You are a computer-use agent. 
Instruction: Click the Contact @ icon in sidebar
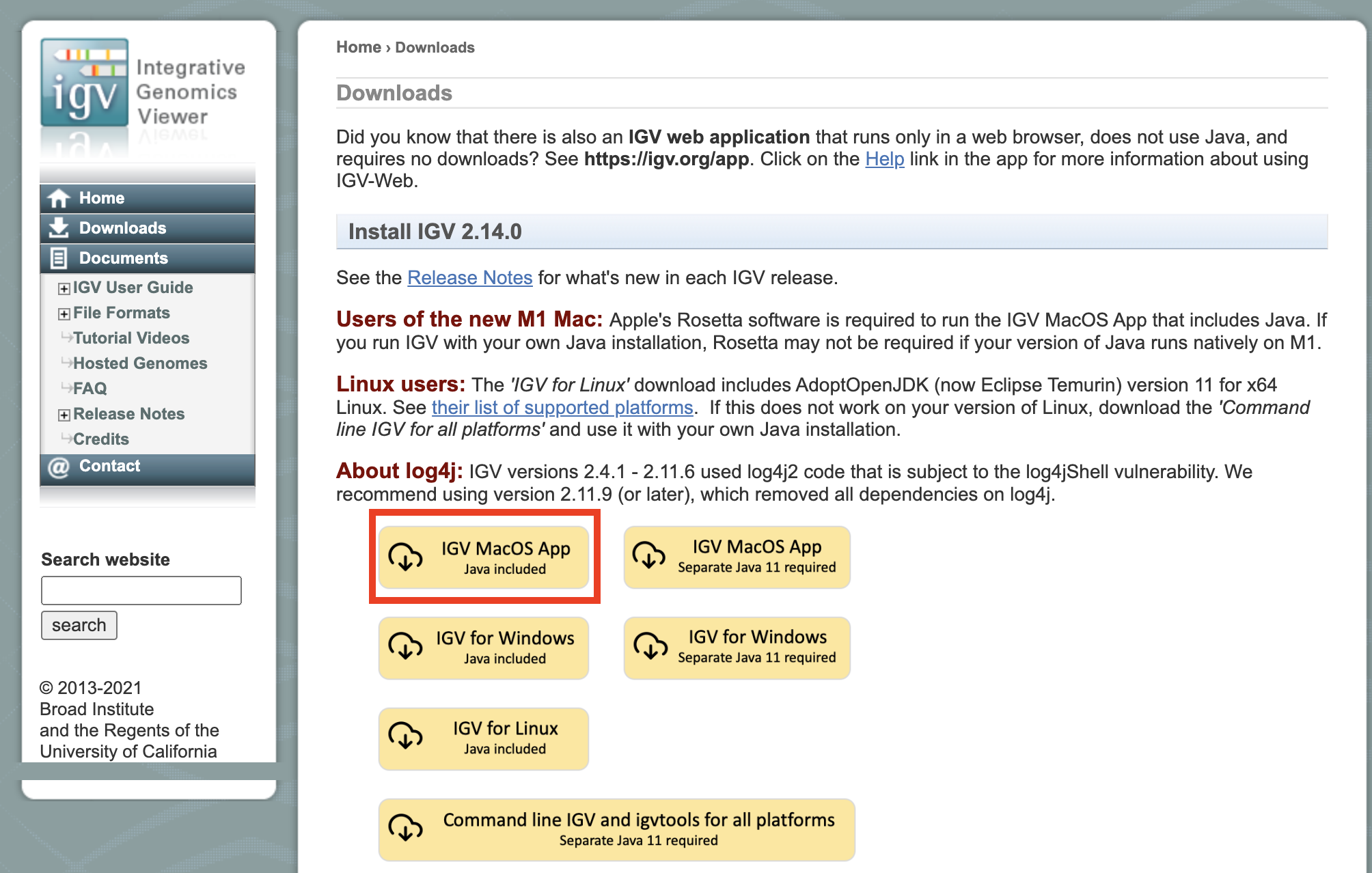59,467
